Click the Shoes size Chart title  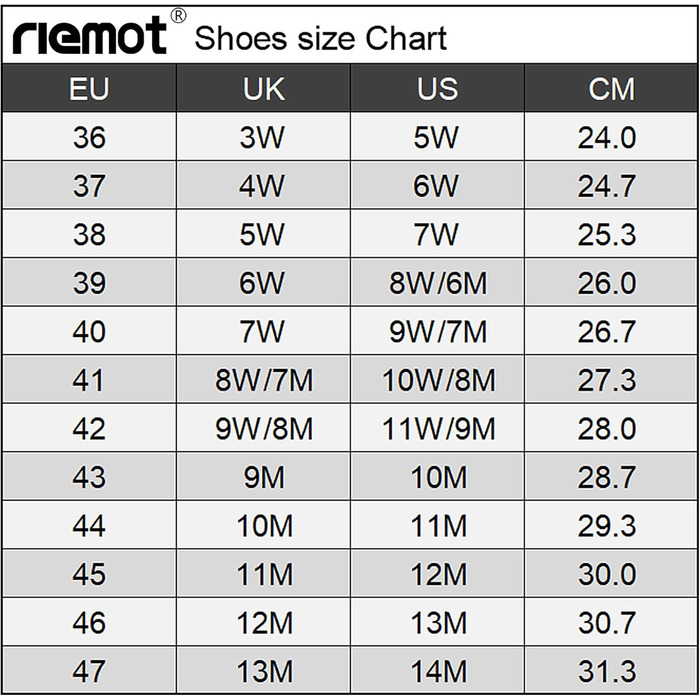point(320,38)
